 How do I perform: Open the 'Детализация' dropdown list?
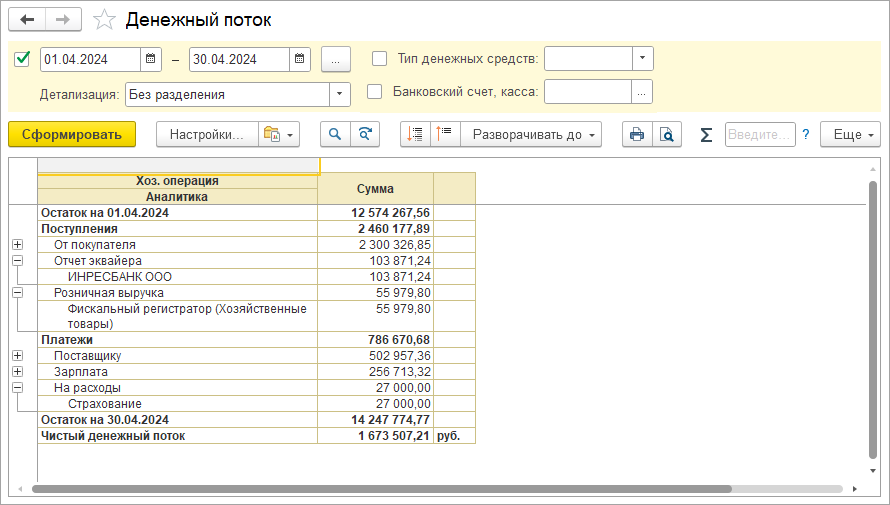pos(340,94)
